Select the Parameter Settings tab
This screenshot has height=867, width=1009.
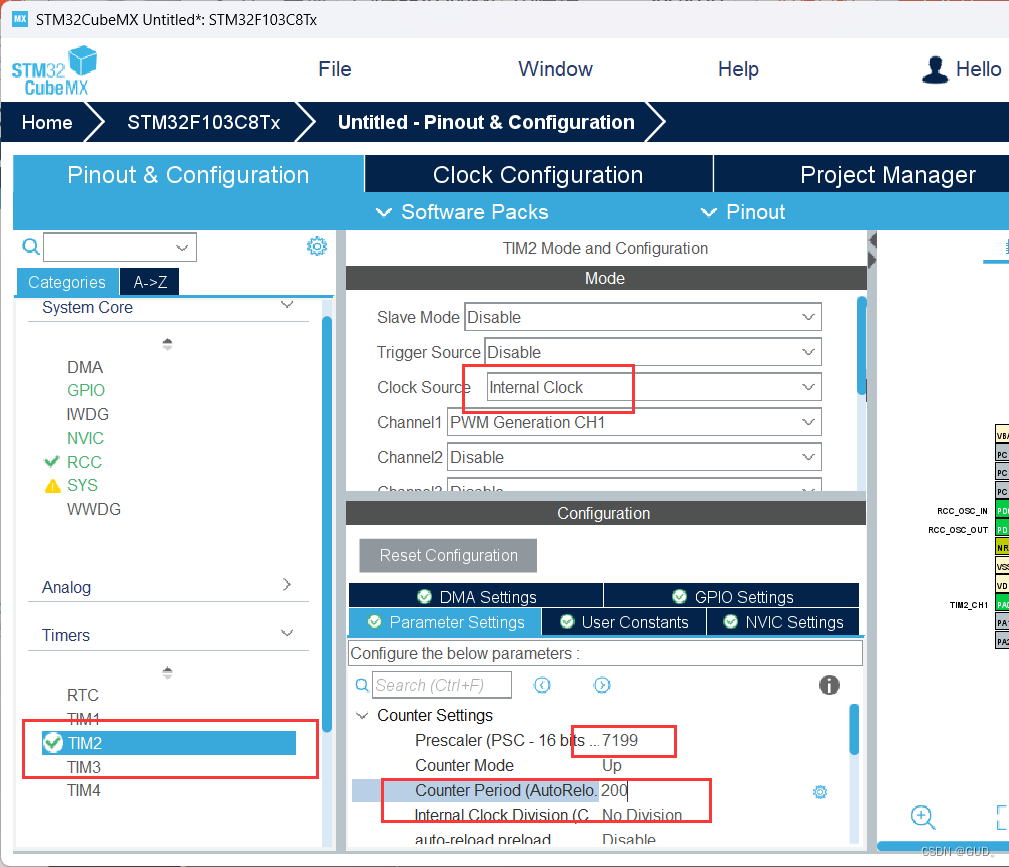(445, 622)
